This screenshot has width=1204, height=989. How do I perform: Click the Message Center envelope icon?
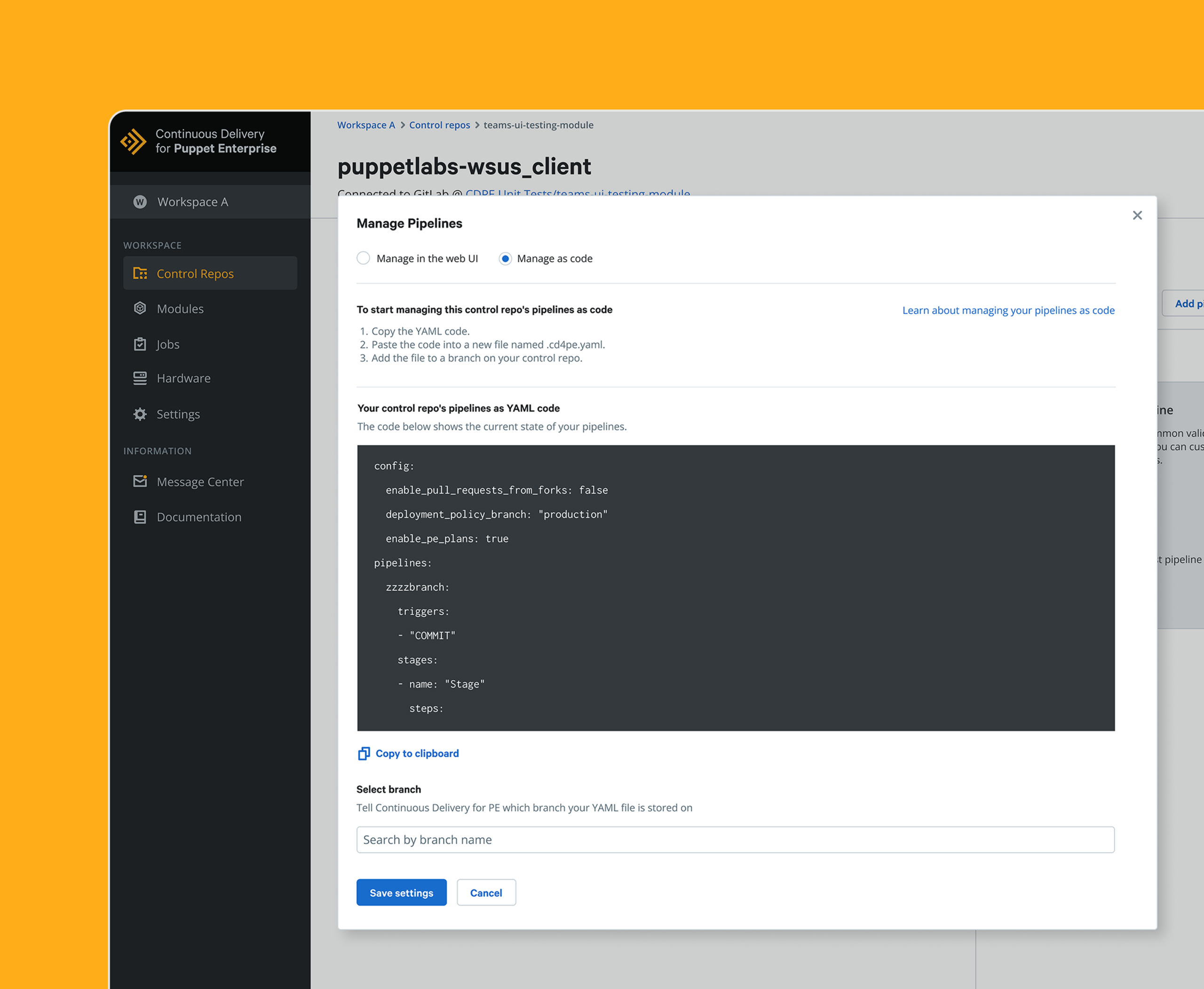click(x=140, y=482)
